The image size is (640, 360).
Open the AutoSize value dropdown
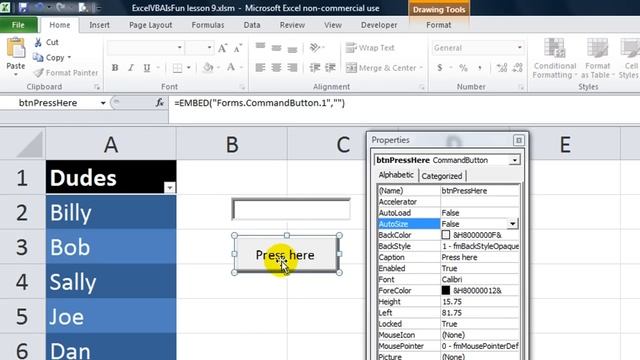point(512,224)
